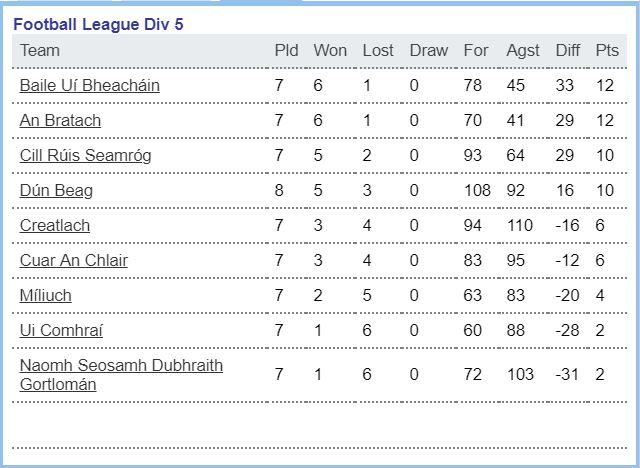Screen dimensions: 640x468
Task: Click the Pts column header
Action: 607,51
